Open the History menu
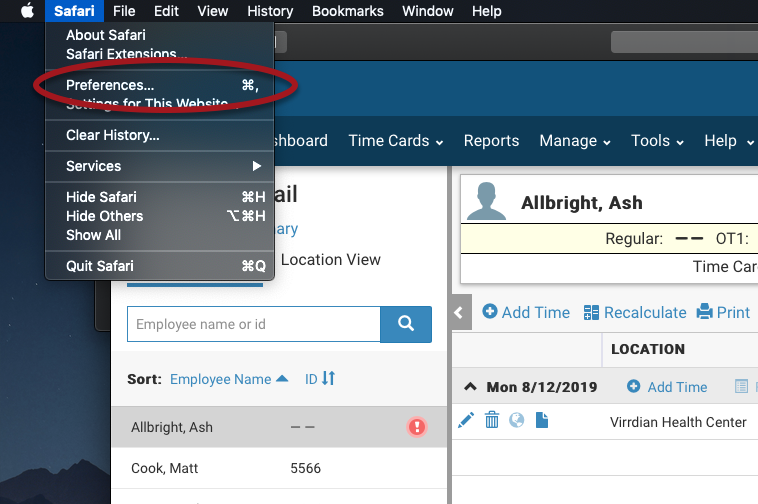The width and height of the screenshot is (758, 504). click(x=270, y=11)
